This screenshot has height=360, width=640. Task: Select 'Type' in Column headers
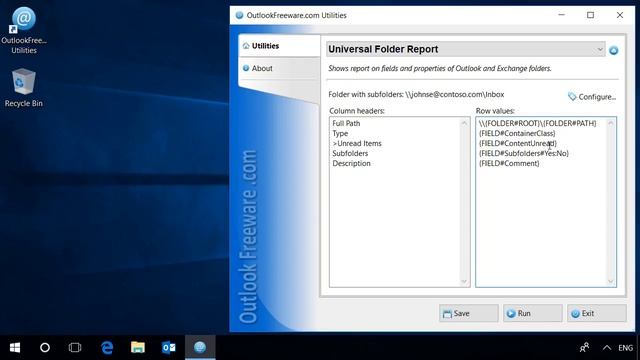coord(340,133)
